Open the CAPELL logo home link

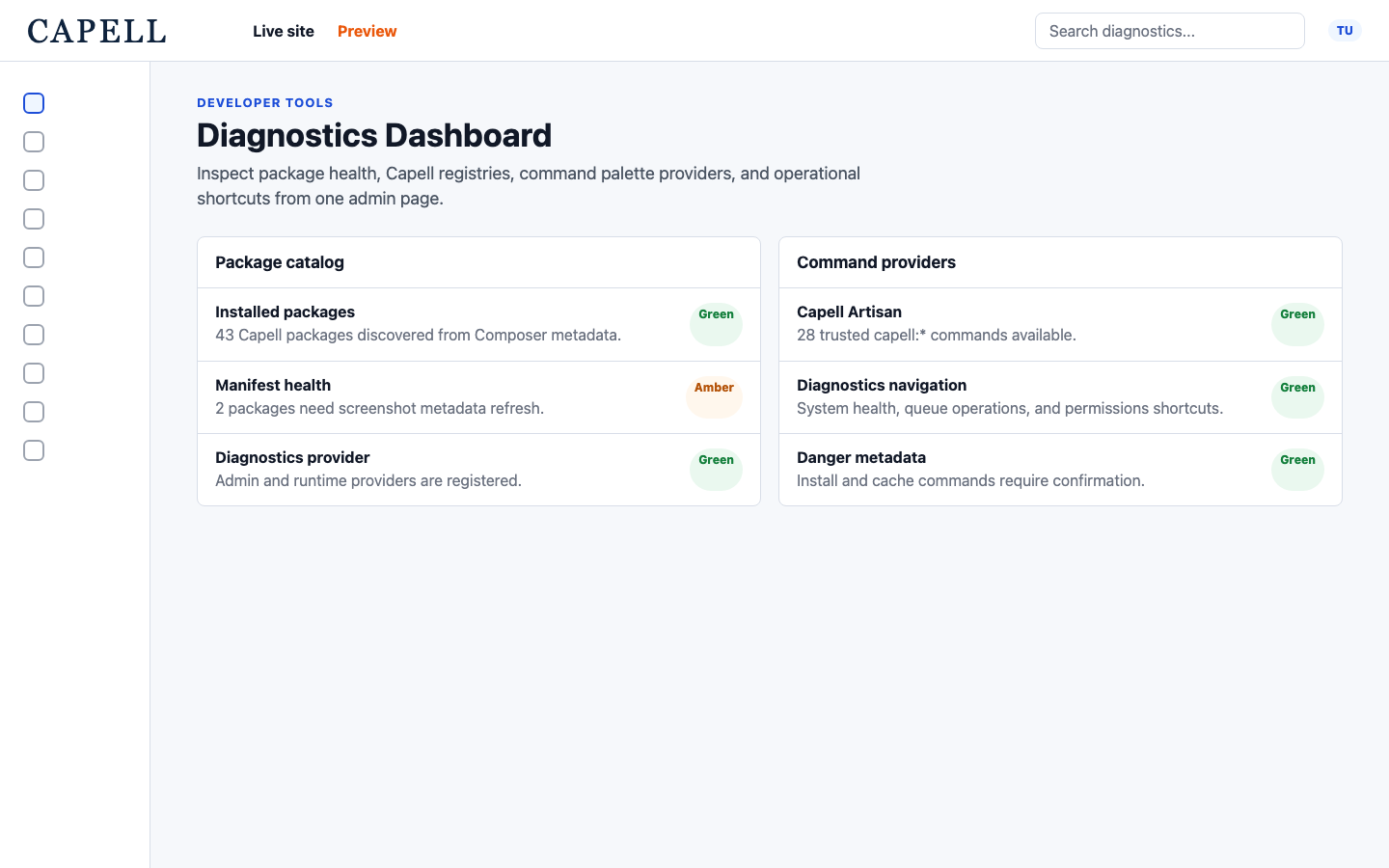point(96,31)
